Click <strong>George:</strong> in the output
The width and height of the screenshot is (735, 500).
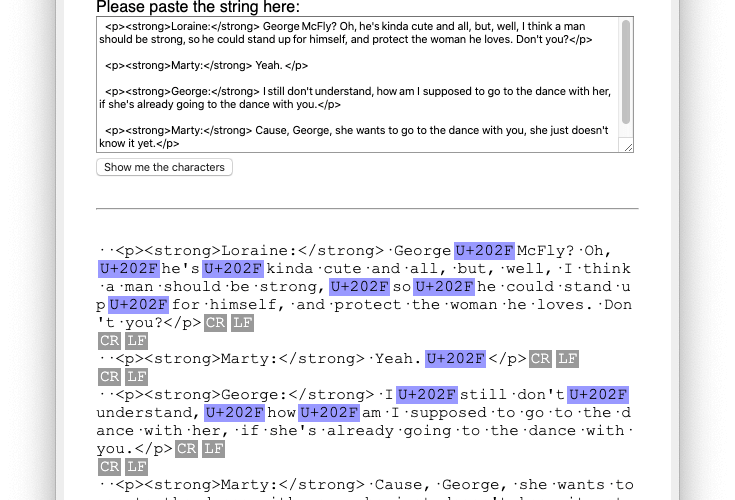point(259,395)
